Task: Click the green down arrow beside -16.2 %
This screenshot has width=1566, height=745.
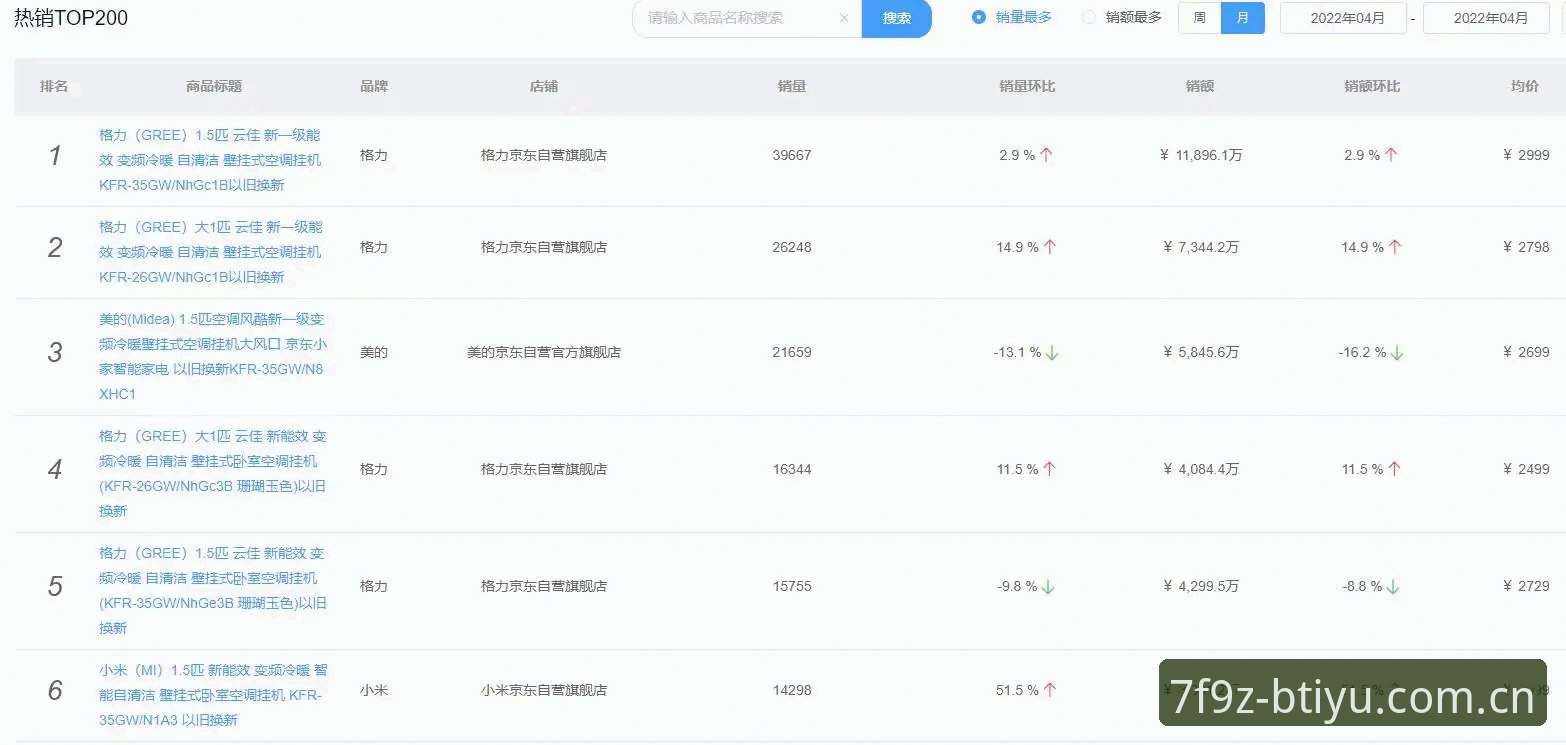Action: point(1398,352)
